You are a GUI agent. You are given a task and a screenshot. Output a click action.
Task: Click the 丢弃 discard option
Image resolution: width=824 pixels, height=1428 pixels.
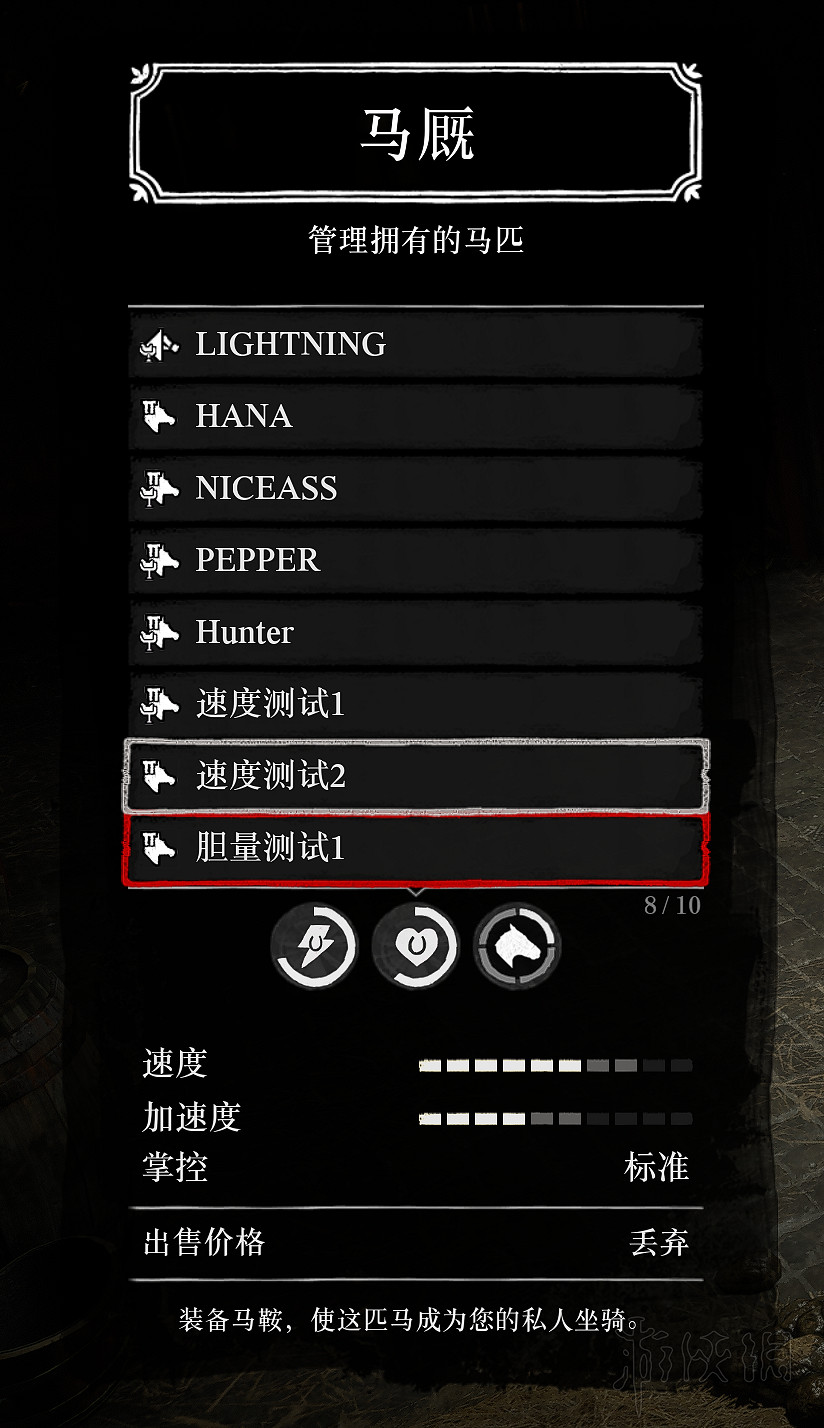click(x=659, y=1243)
